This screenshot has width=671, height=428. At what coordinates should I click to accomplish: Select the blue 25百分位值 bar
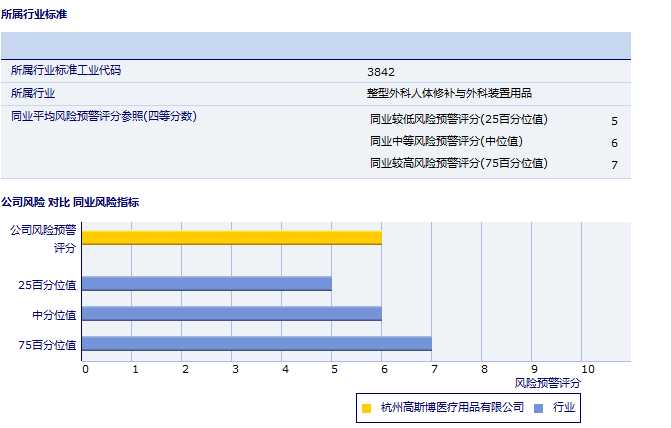click(206, 283)
